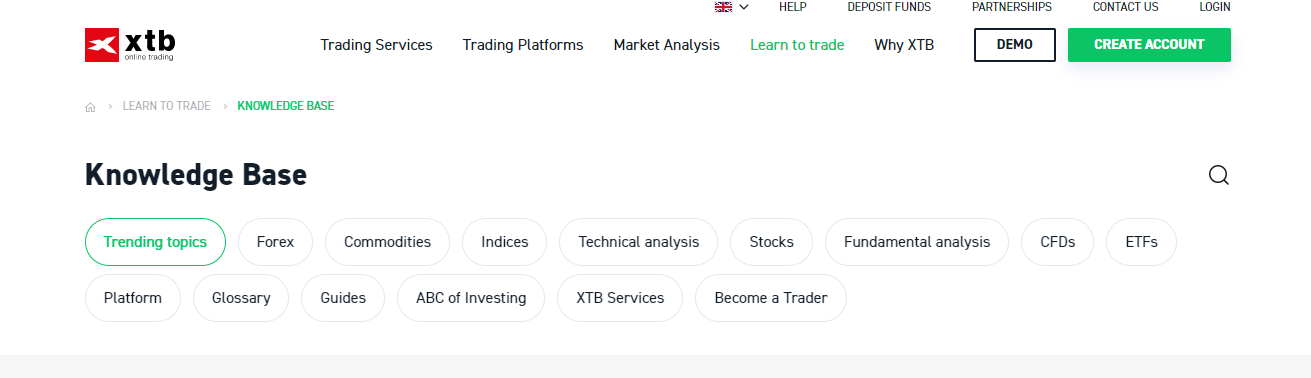
Task: Open the LOGIN link
Action: tap(1215, 7)
